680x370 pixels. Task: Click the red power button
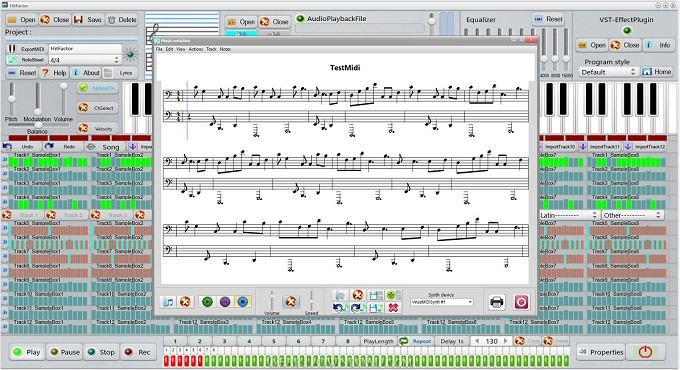pos(646,352)
